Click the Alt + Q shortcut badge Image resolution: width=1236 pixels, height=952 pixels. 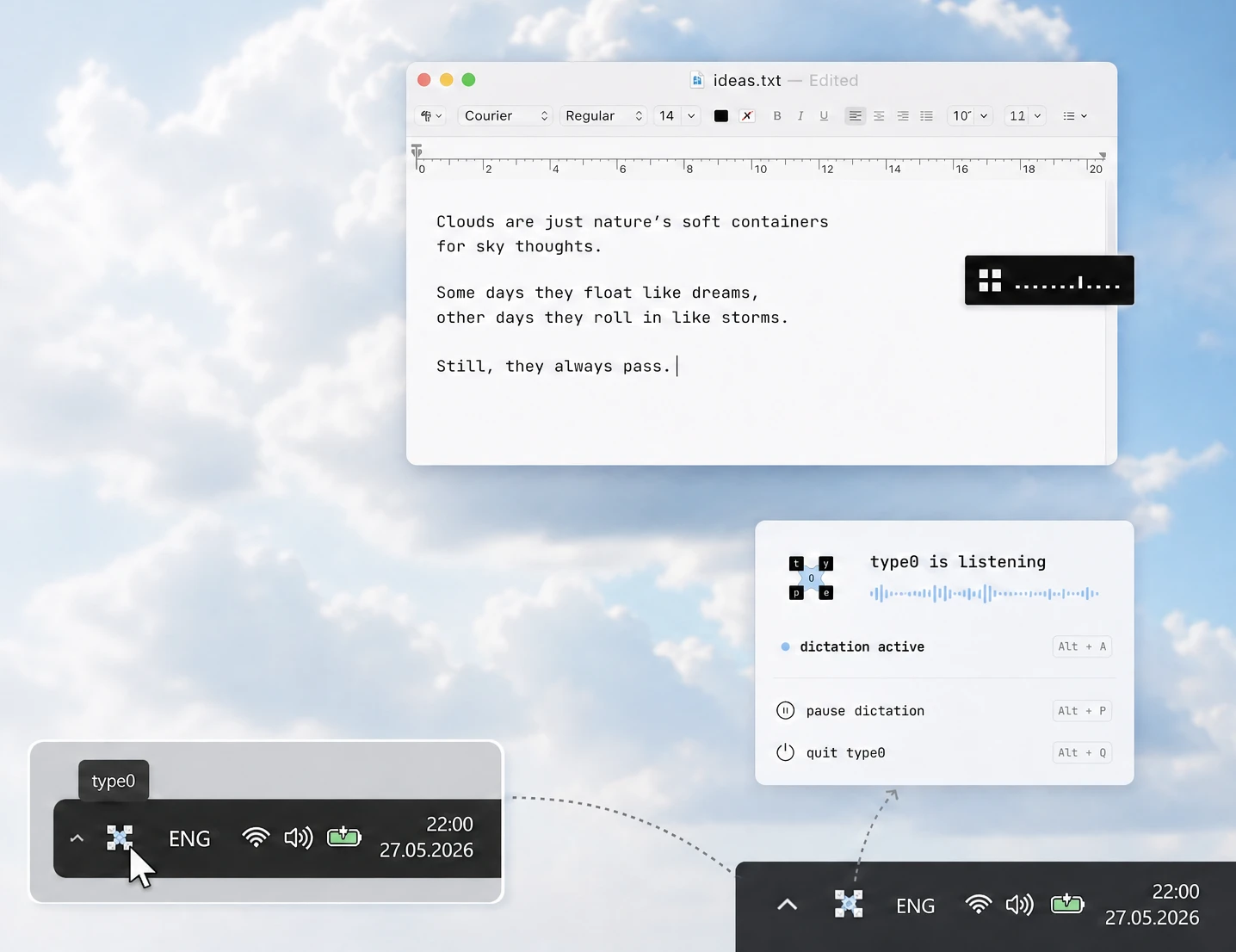click(x=1082, y=752)
